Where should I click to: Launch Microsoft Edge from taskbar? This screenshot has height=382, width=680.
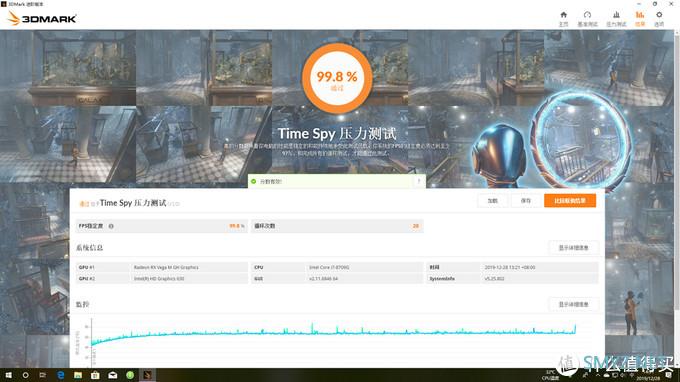coord(60,375)
